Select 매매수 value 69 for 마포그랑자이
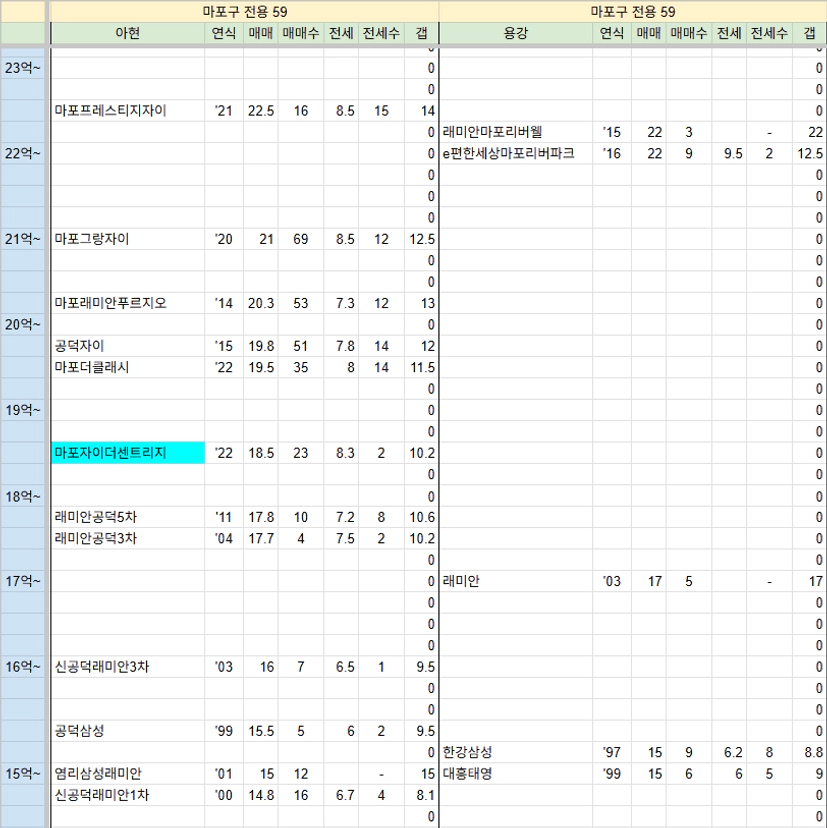The width and height of the screenshot is (827, 828). (301, 239)
